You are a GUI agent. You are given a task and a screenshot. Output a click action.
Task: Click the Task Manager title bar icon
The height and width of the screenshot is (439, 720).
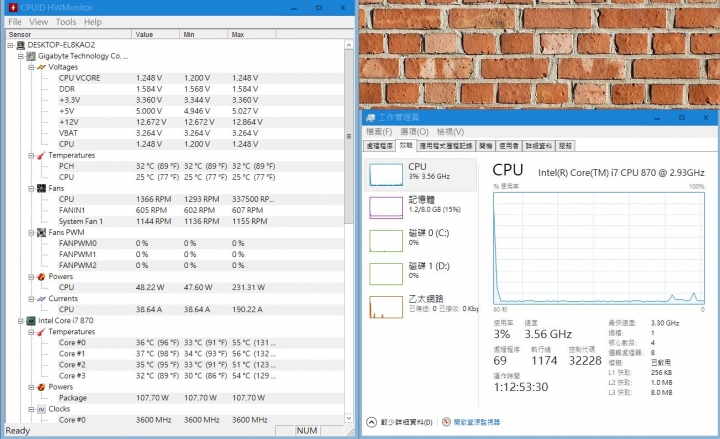click(x=371, y=118)
